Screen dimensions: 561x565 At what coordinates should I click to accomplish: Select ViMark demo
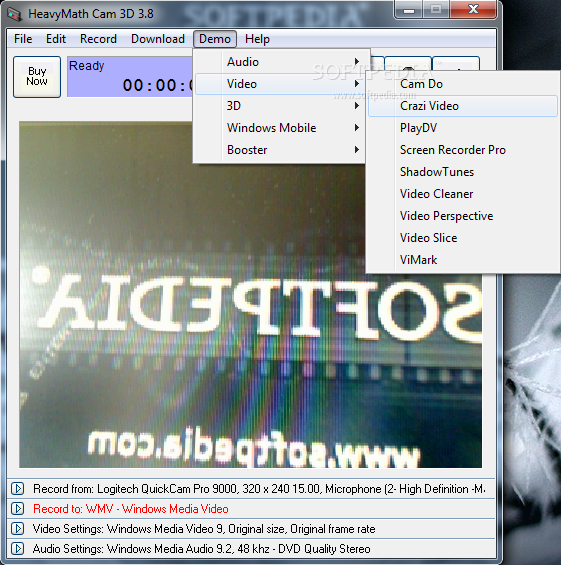(x=463, y=260)
